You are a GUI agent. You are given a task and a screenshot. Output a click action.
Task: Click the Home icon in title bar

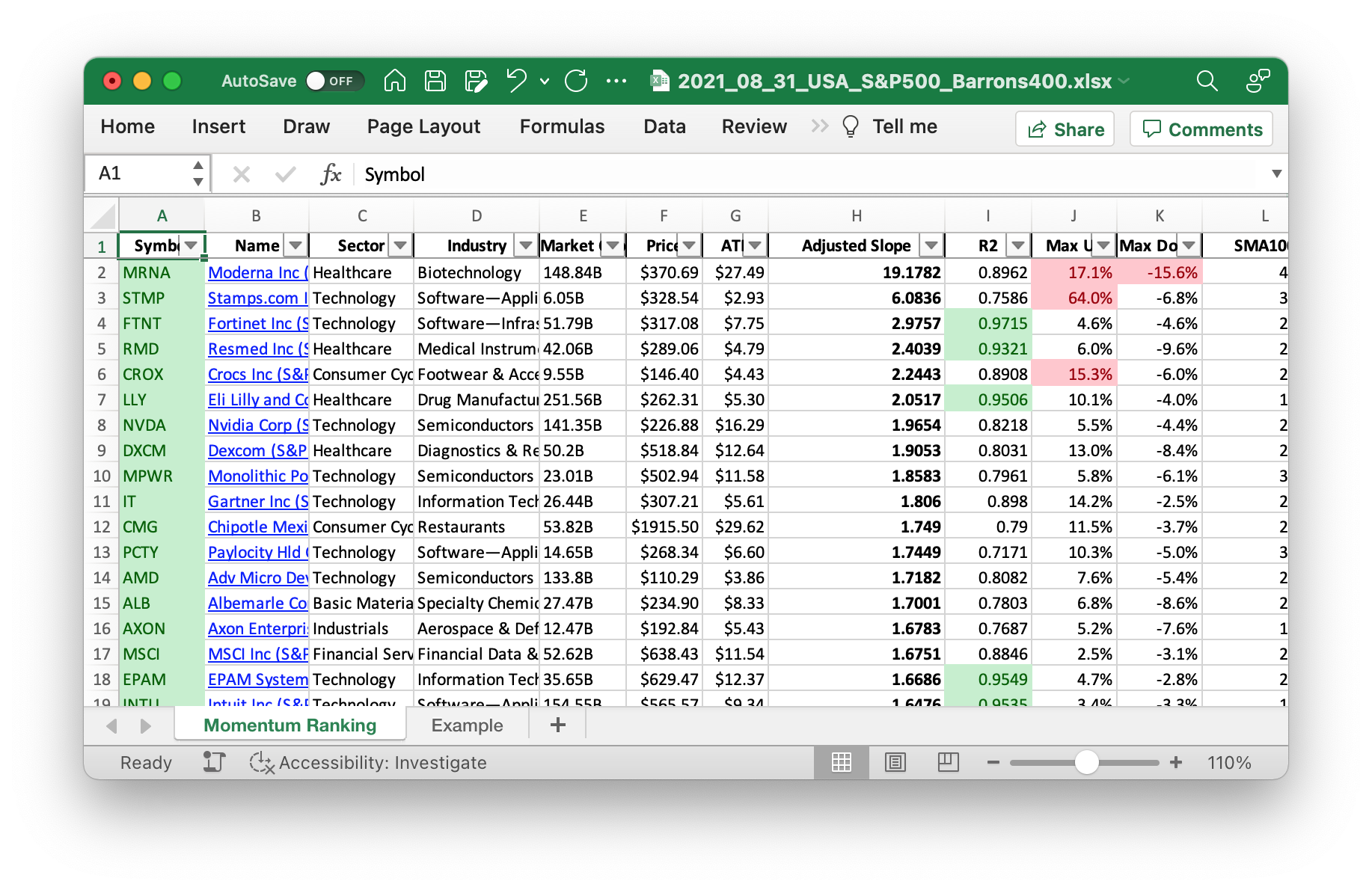[x=394, y=81]
